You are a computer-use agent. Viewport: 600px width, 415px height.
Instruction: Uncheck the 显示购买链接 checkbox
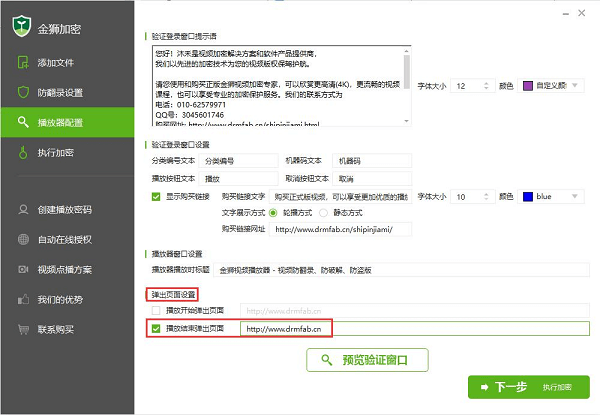click(x=156, y=197)
